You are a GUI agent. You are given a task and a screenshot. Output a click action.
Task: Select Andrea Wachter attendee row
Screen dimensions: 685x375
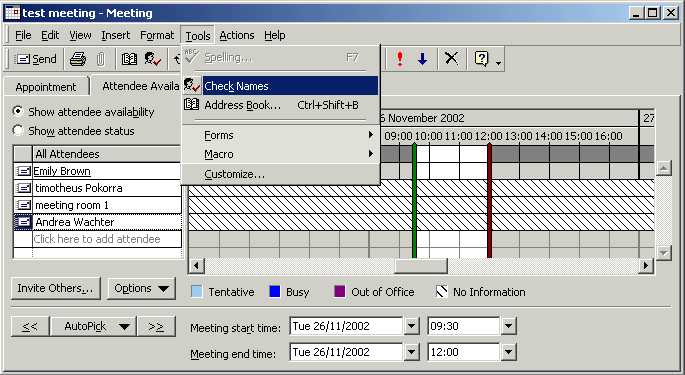pos(107,222)
